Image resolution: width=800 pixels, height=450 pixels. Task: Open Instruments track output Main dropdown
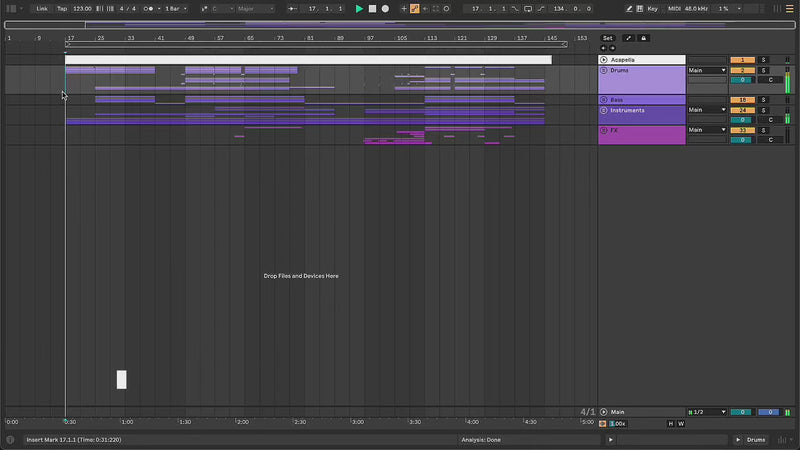click(706, 110)
